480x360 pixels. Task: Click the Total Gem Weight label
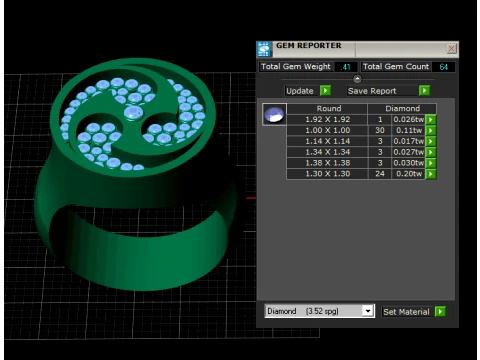296,67
